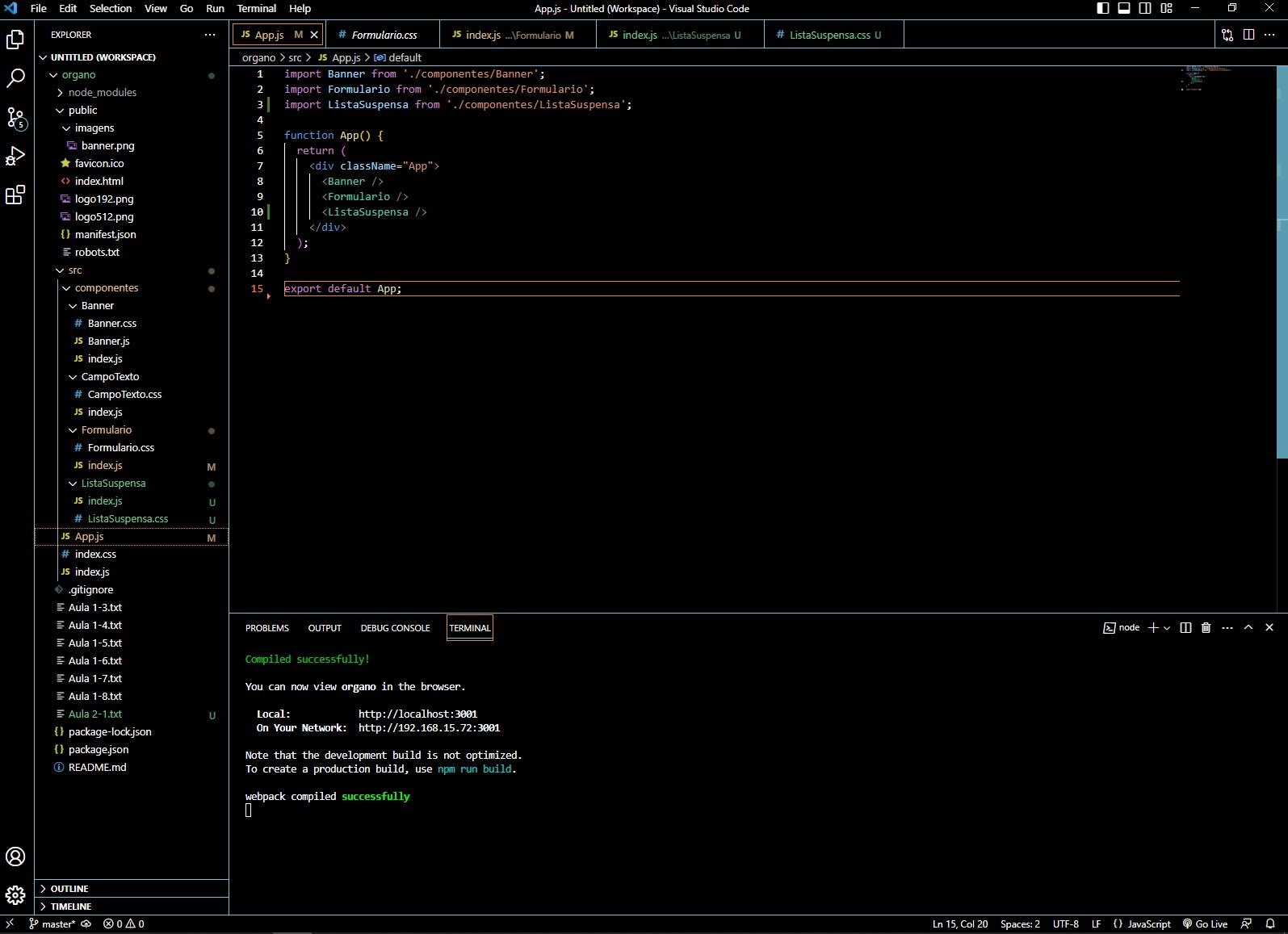Open the feedback icon in status bar

[x=1247, y=924]
